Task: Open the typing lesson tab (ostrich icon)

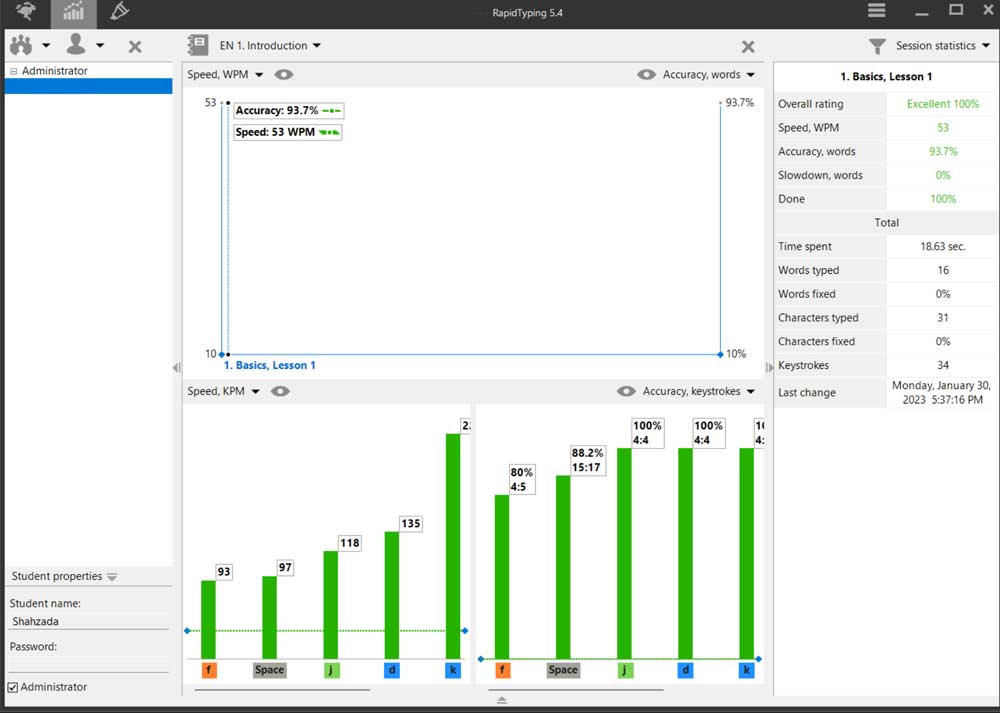Action: [x=26, y=11]
